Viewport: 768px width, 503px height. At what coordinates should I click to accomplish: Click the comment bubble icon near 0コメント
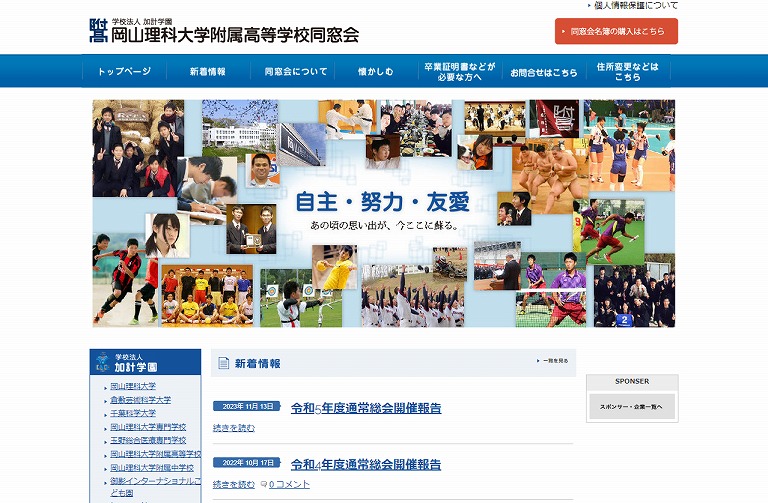pyautogui.click(x=263, y=485)
